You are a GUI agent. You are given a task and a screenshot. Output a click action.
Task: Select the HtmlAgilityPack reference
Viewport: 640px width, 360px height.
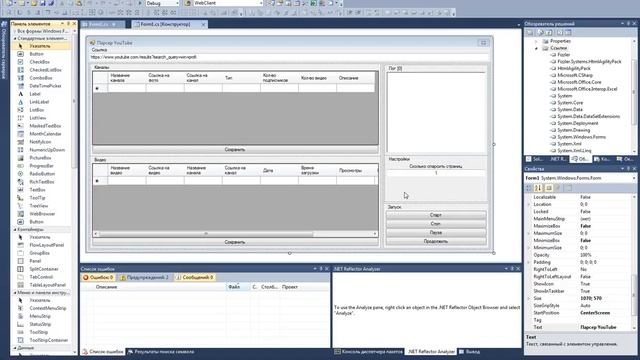[573, 69]
